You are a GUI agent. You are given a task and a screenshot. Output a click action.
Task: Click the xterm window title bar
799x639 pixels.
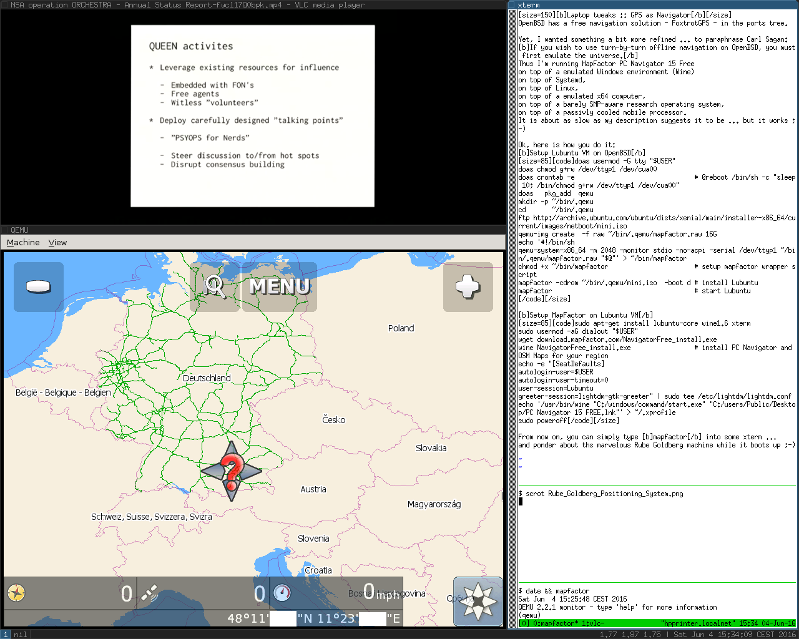coord(653,5)
